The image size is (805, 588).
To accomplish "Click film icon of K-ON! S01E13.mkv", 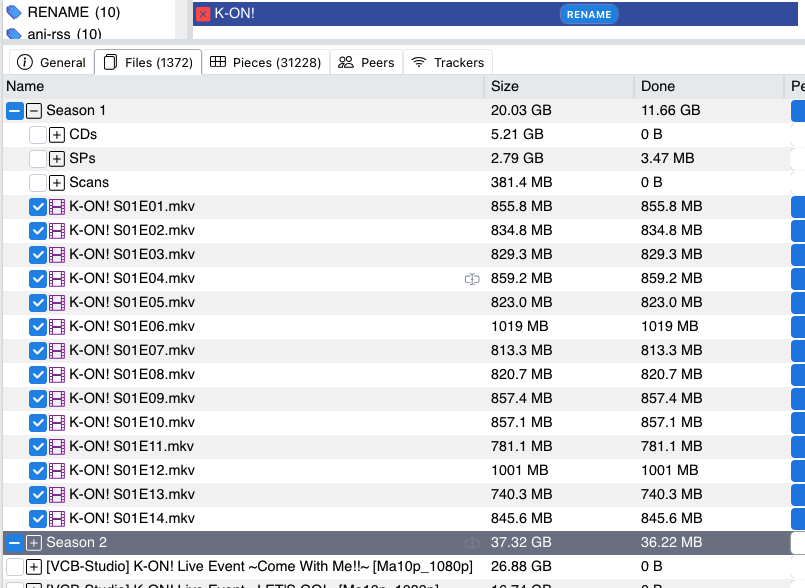I will [57, 495].
